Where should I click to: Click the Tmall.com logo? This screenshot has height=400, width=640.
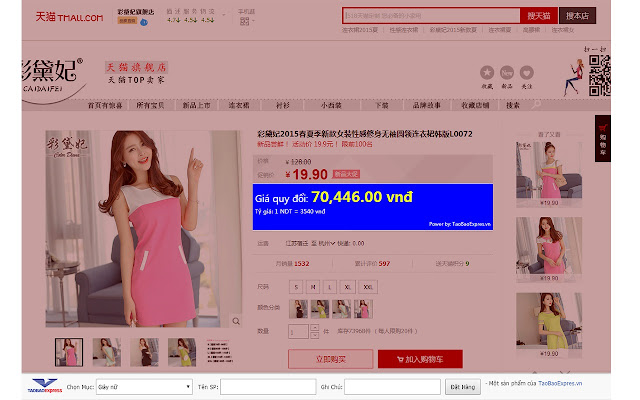click(69, 17)
